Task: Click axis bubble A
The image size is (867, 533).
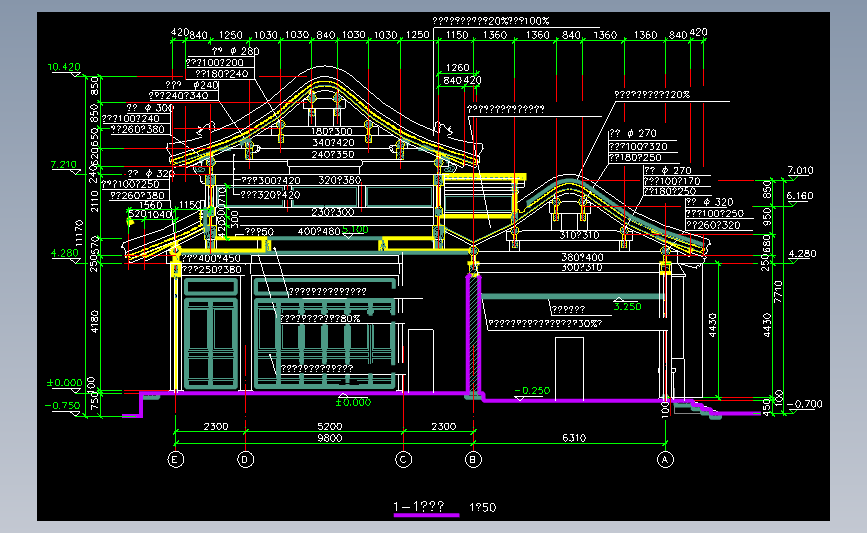Action: [665, 459]
